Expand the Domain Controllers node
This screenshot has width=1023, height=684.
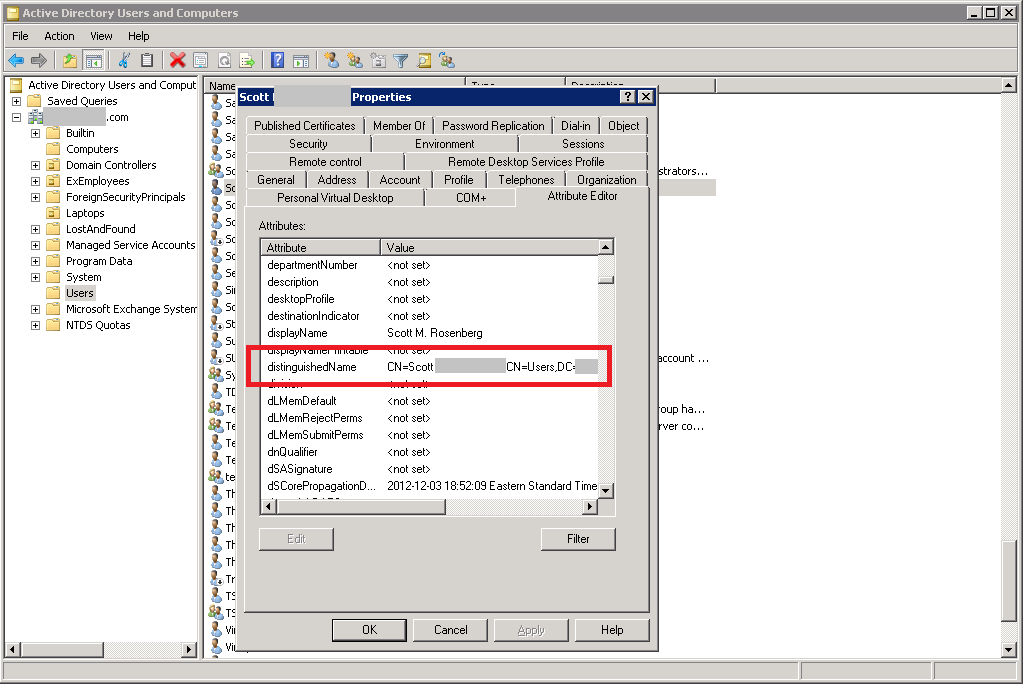(35, 165)
